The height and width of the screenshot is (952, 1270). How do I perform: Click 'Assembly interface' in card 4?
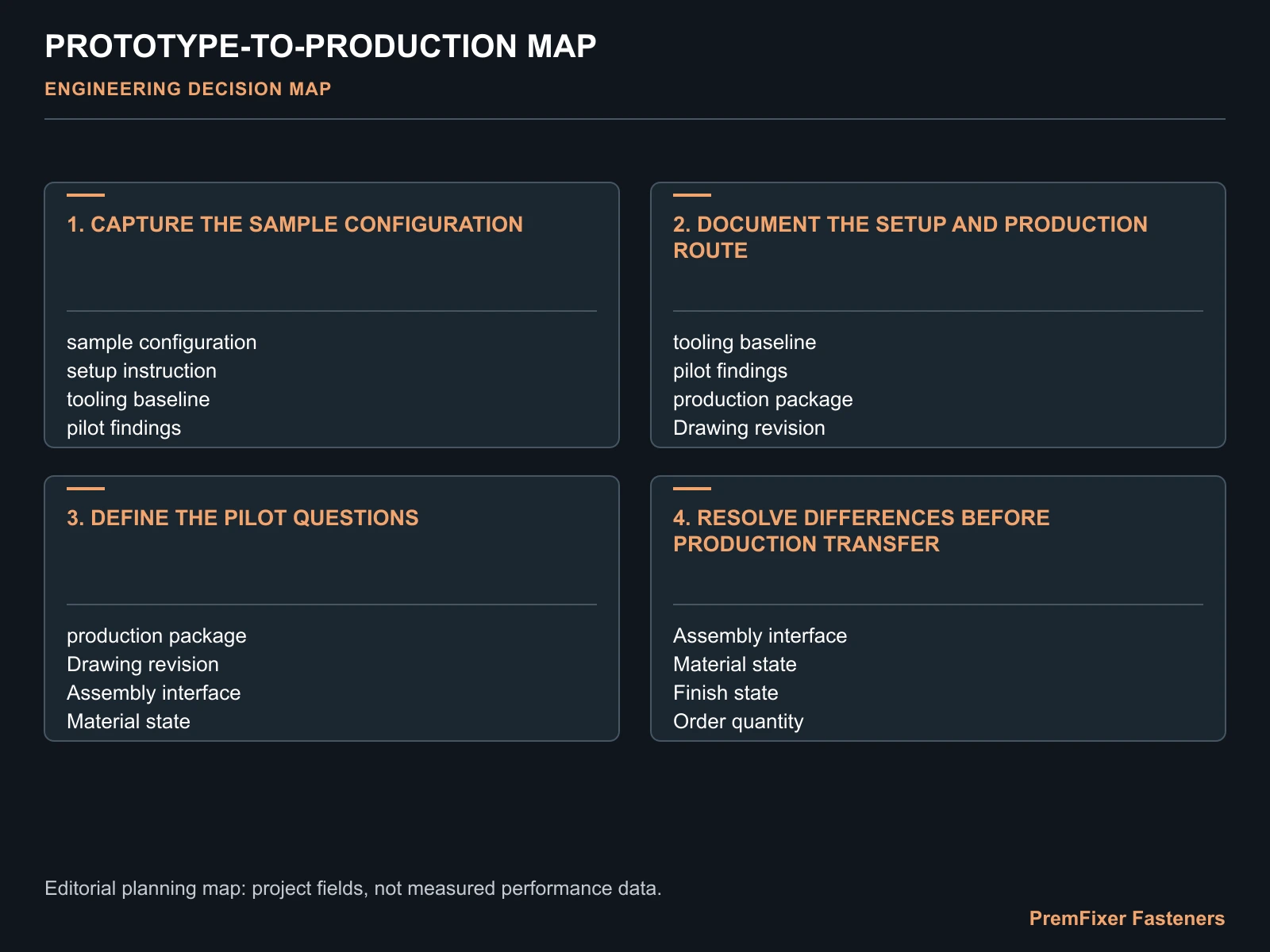click(x=760, y=636)
